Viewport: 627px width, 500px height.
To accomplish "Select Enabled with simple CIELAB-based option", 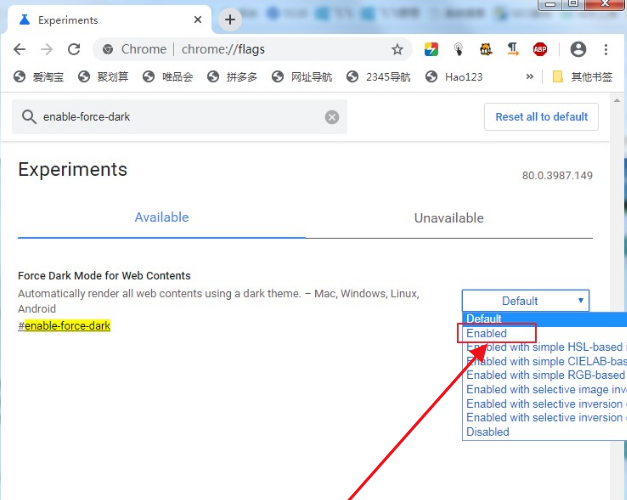I will point(544,361).
